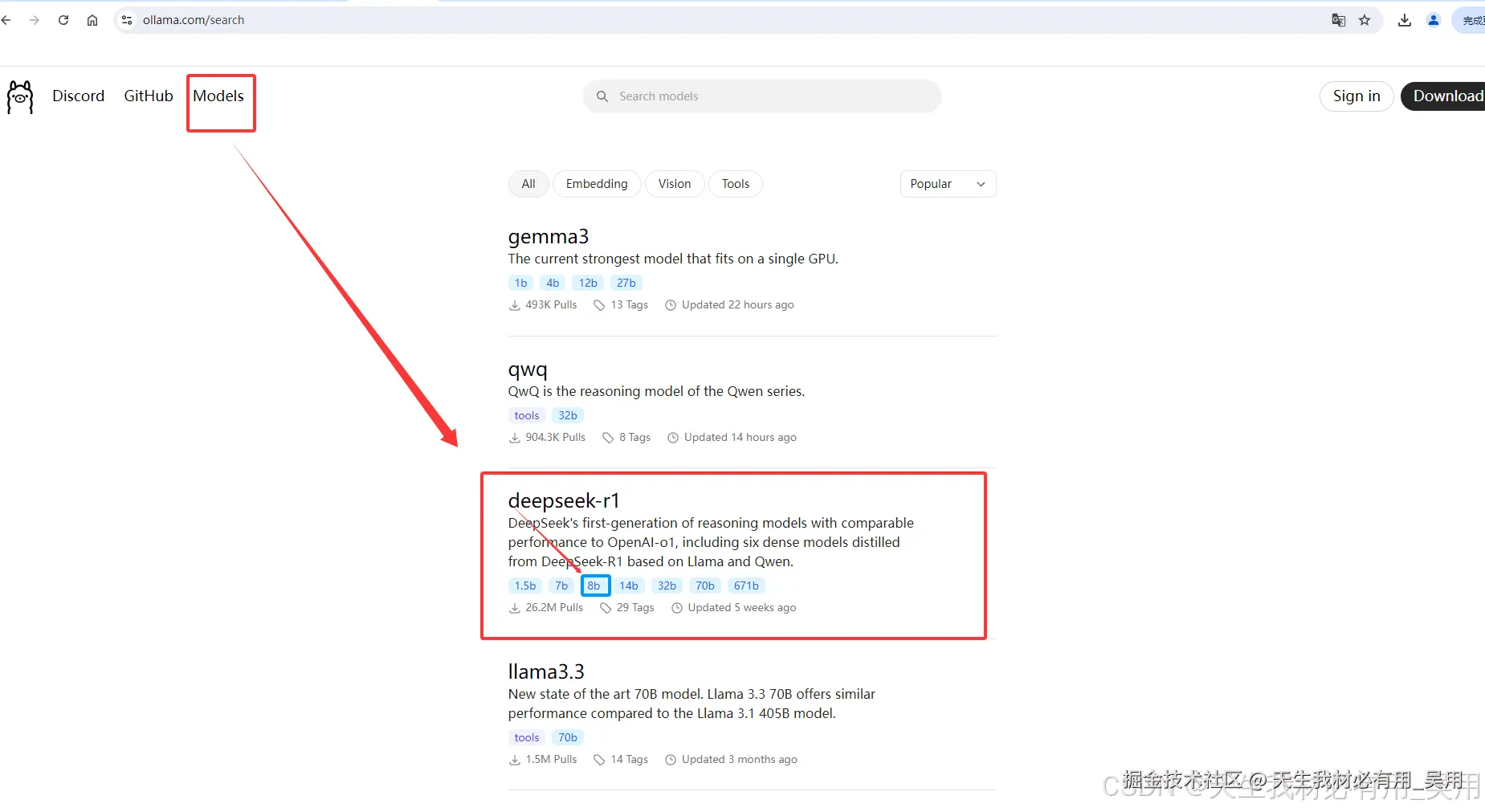Screen dimensions: 1485x812
Task: Click deepseek-r1 1.5b size tag
Action: pyautogui.click(x=525, y=586)
